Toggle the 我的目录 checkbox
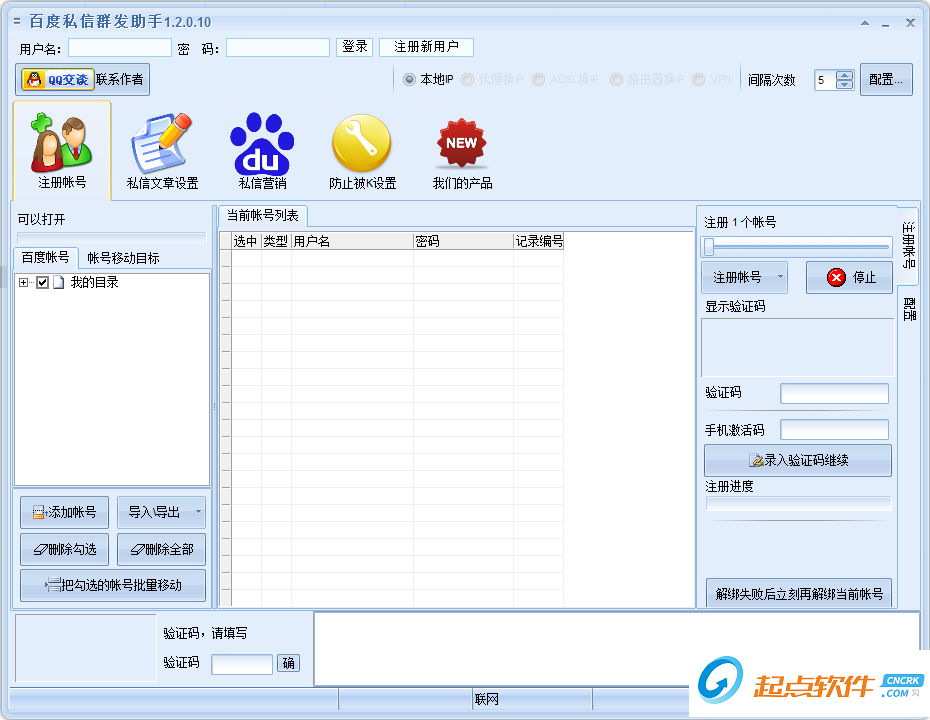Screen dimensions: 930x720 pyautogui.click(x=40, y=282)
